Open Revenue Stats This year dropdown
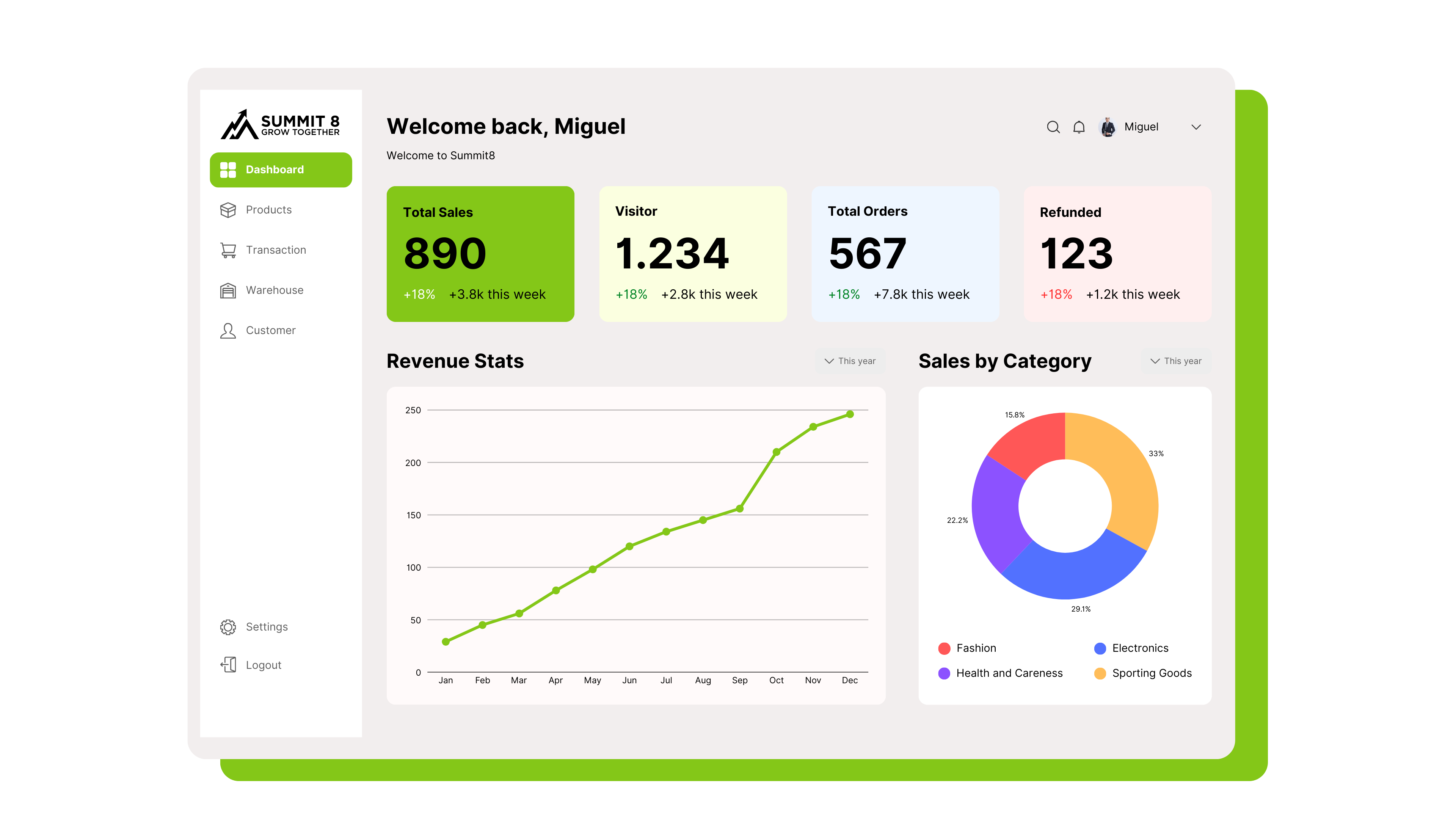 (850, 361)
